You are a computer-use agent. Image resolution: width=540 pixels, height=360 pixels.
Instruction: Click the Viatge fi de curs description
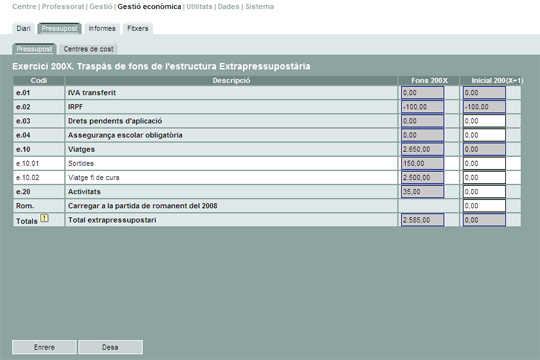pos(94,177)
